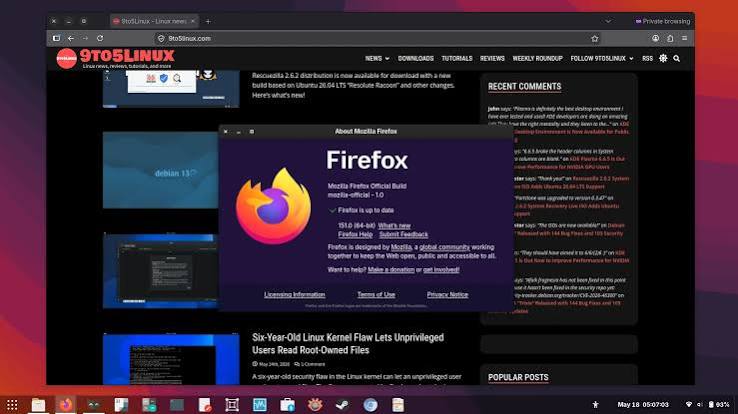Click the get involved! link
The width and height of the screenshot is (738, 414).
441,270
